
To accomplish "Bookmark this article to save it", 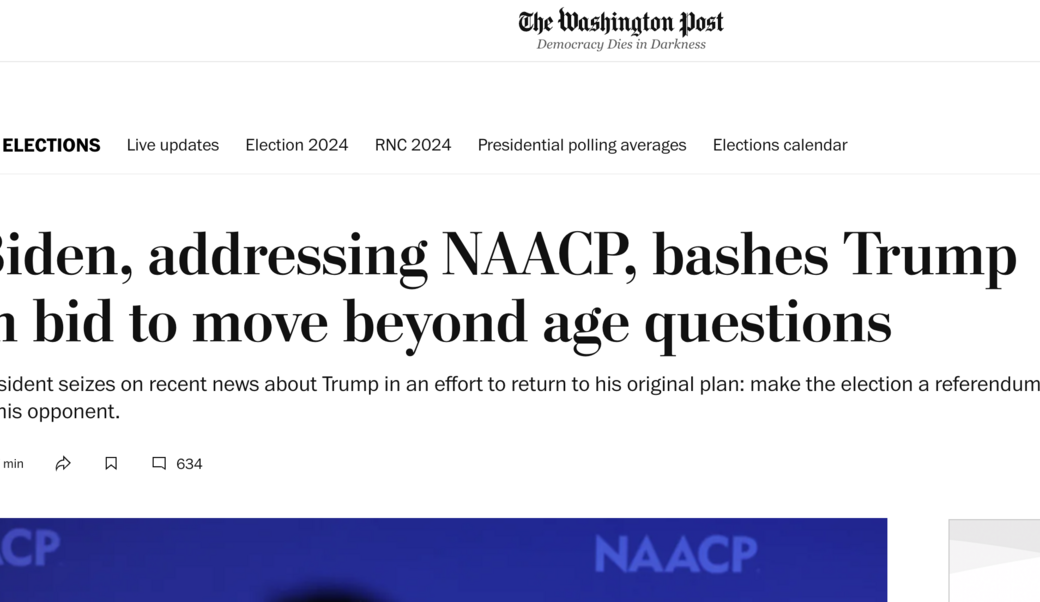I will (111, 463).
